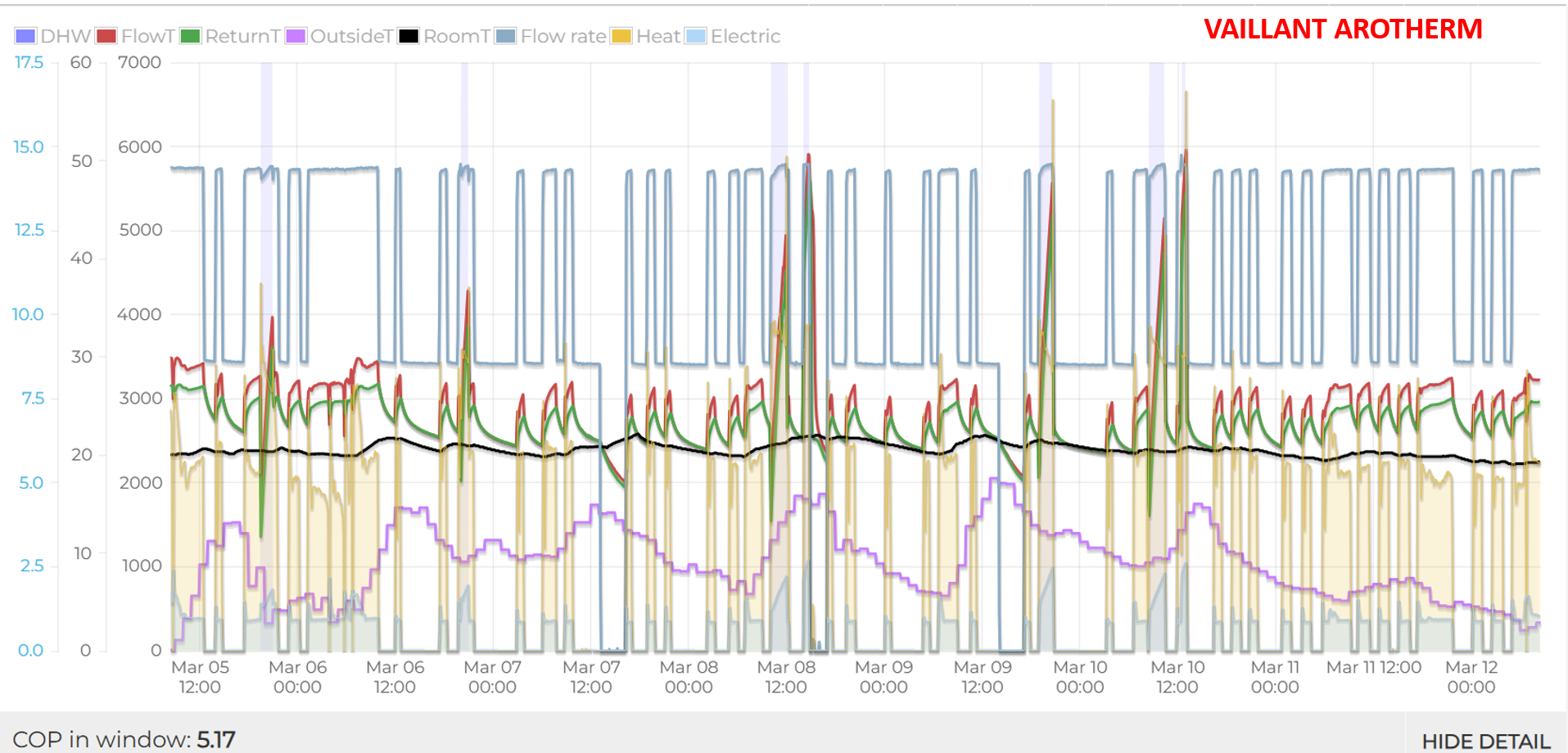Screen dimensions: 1568x753
Task: Click the 60 temperature axis value
Action: click(81, 62)
